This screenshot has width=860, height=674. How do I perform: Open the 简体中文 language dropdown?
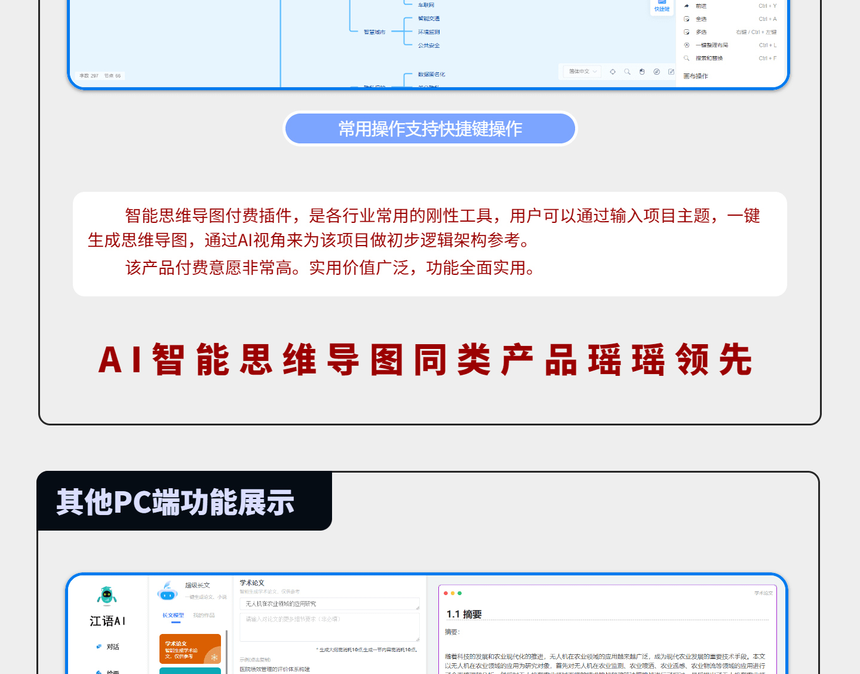pyautogui.click(x=582, y=72)
